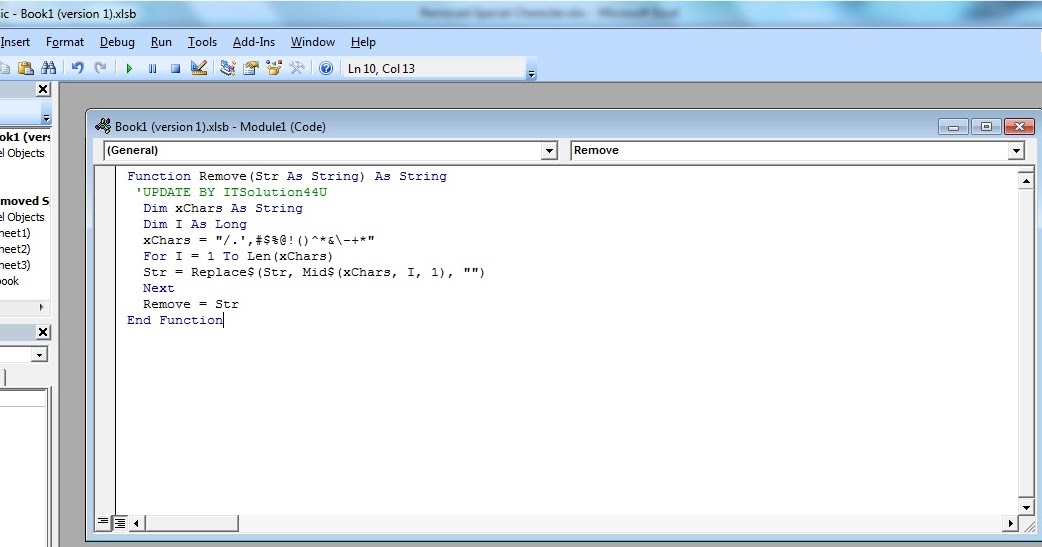This screenshot has height=547, width=1042.
Task: Click Project pane scroll right arrow
Action: pos(42,307)
